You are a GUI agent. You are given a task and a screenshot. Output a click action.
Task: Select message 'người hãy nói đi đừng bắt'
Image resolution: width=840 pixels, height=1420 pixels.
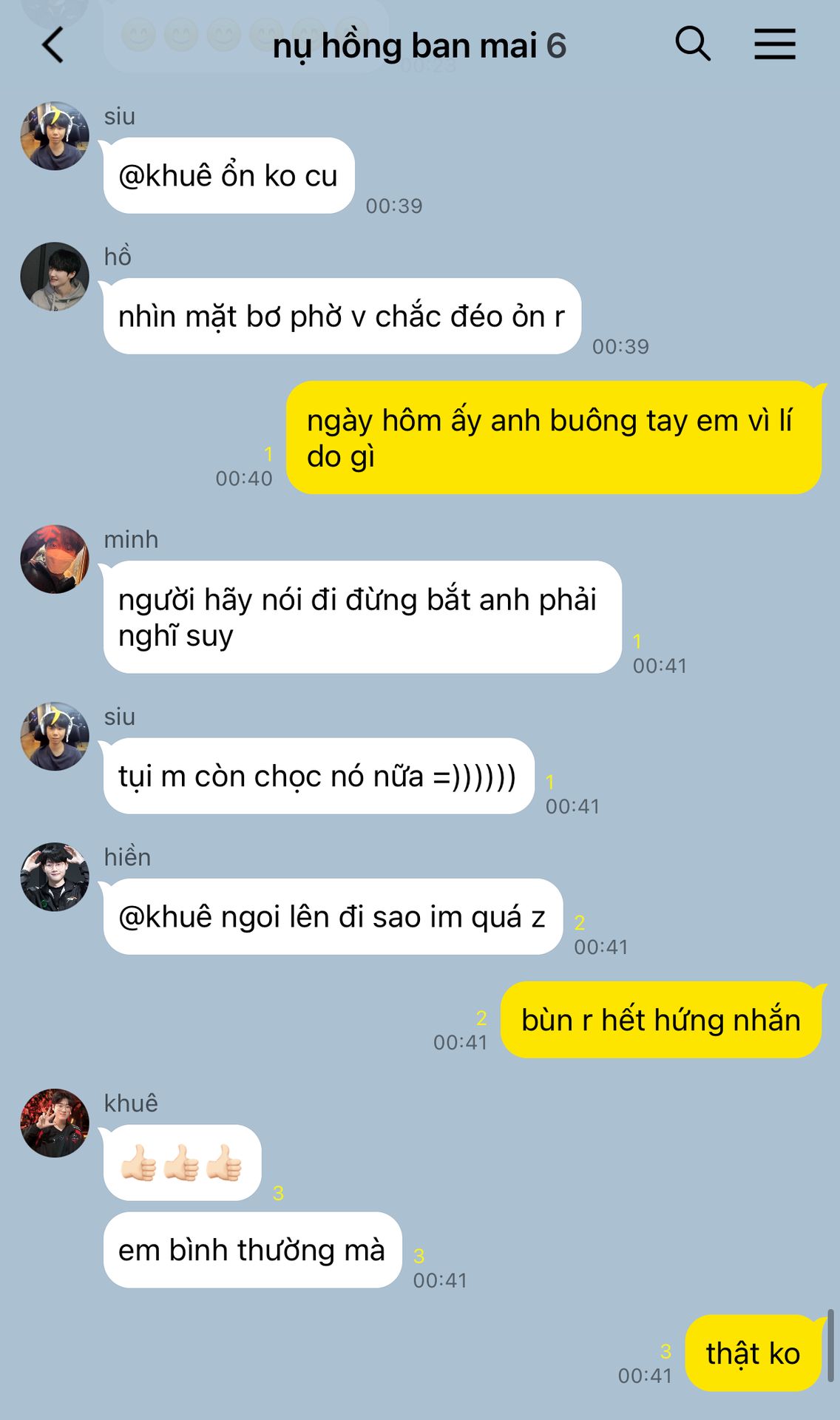[x=362, y=617]
